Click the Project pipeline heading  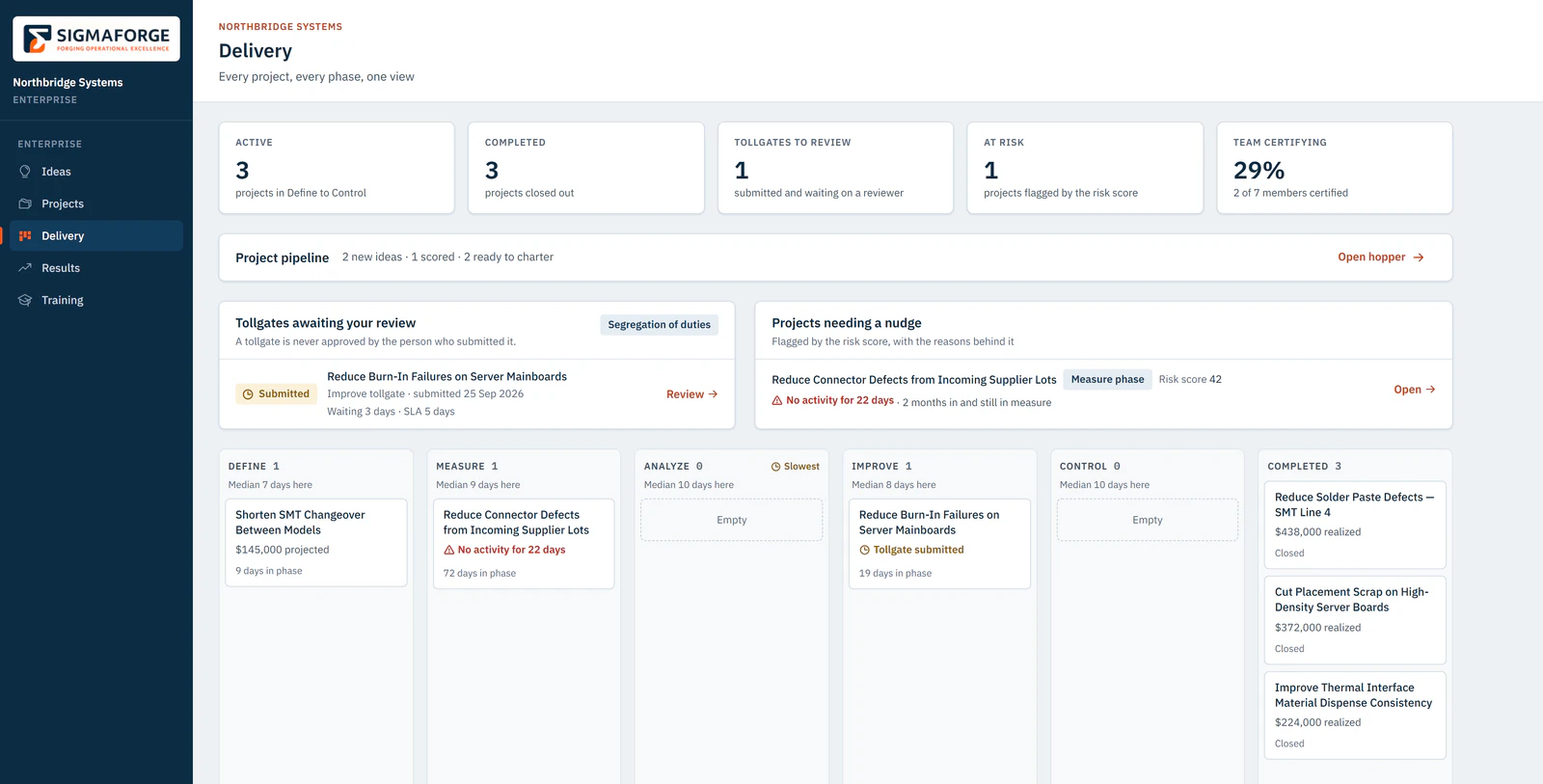pyautogui.click(x=283, y=257)
